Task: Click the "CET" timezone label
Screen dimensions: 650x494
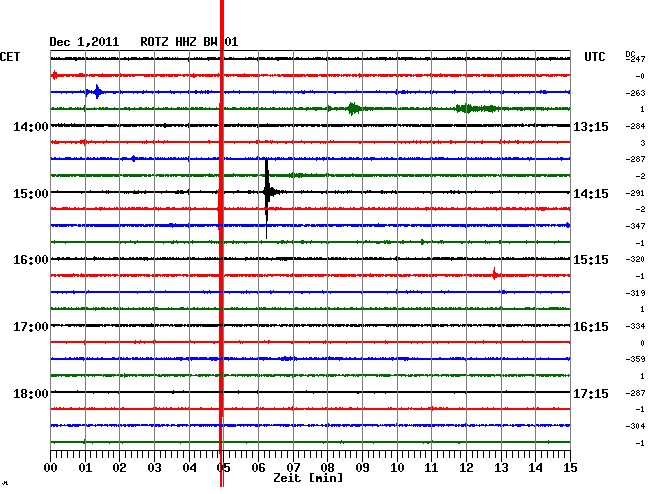Action: click(x=10, y=57)
